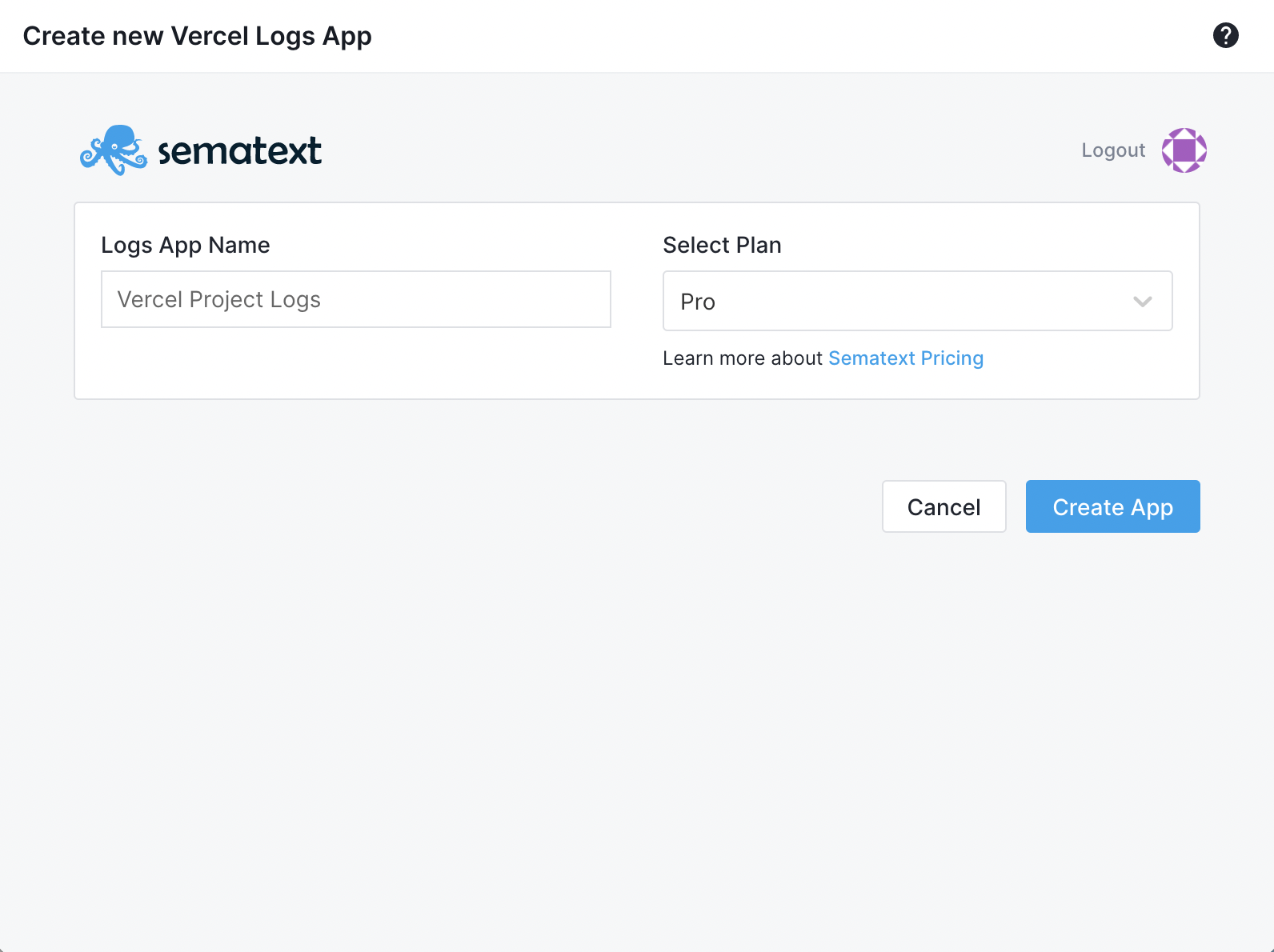Click inside the Vercel Project Logs textbox
The image size is (1274, 952).
tap(355, 299)
